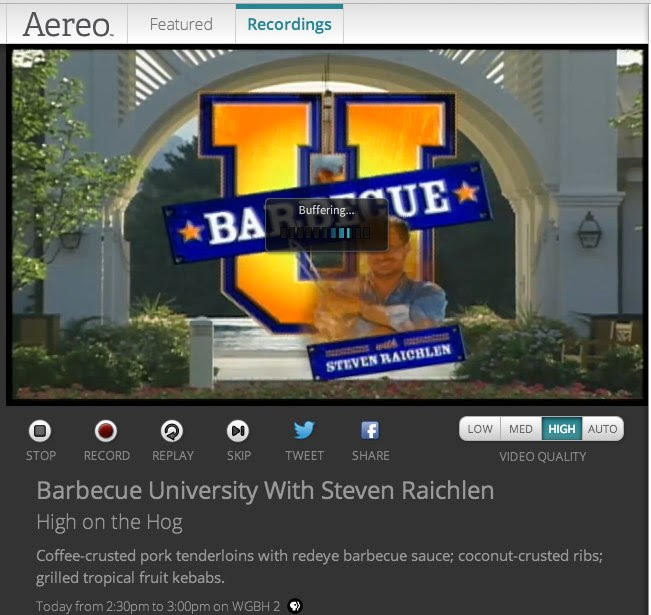
Task: Set video quality to LOW
Action: coord(480,429)
